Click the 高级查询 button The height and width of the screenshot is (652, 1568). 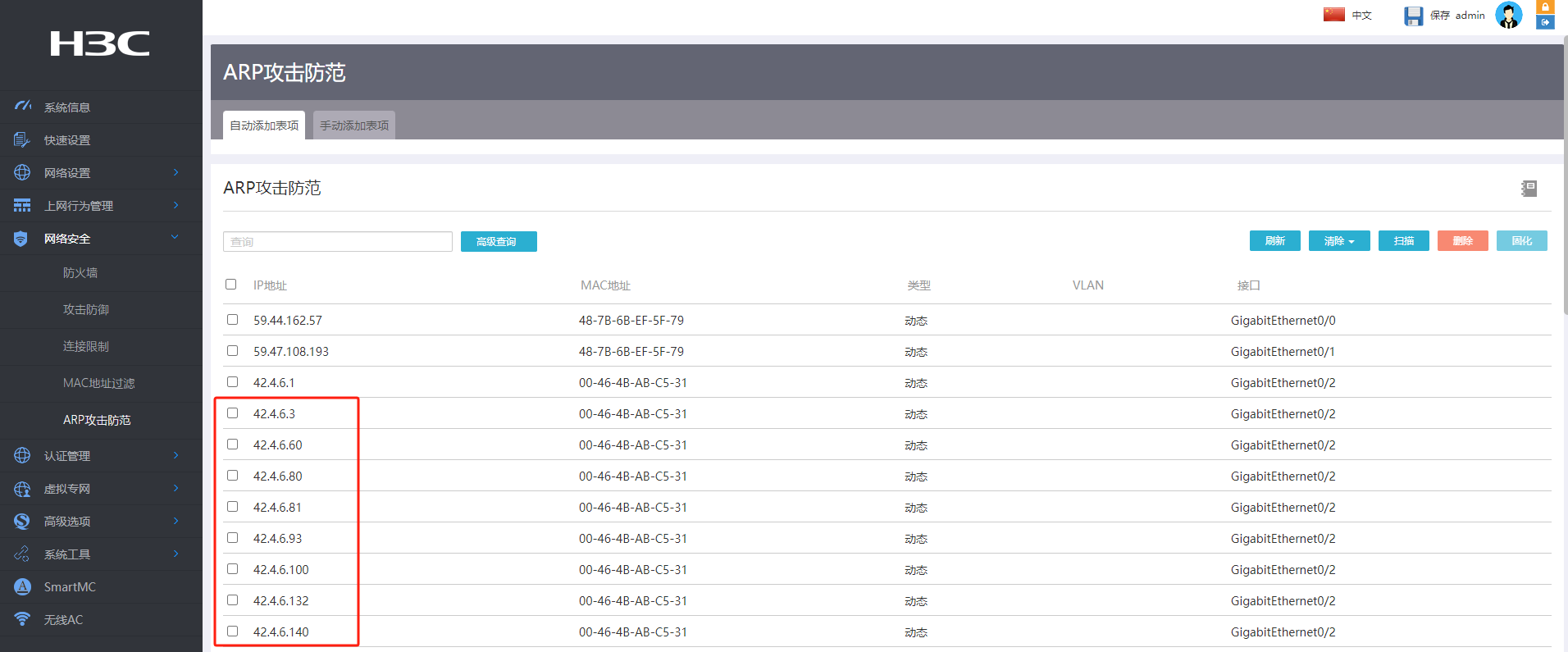pyautogui.click(x=499, y=242)
